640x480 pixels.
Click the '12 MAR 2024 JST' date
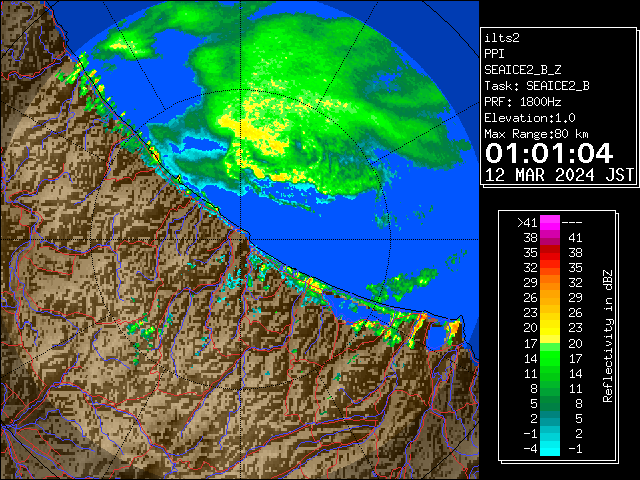(x=560, y=175)
